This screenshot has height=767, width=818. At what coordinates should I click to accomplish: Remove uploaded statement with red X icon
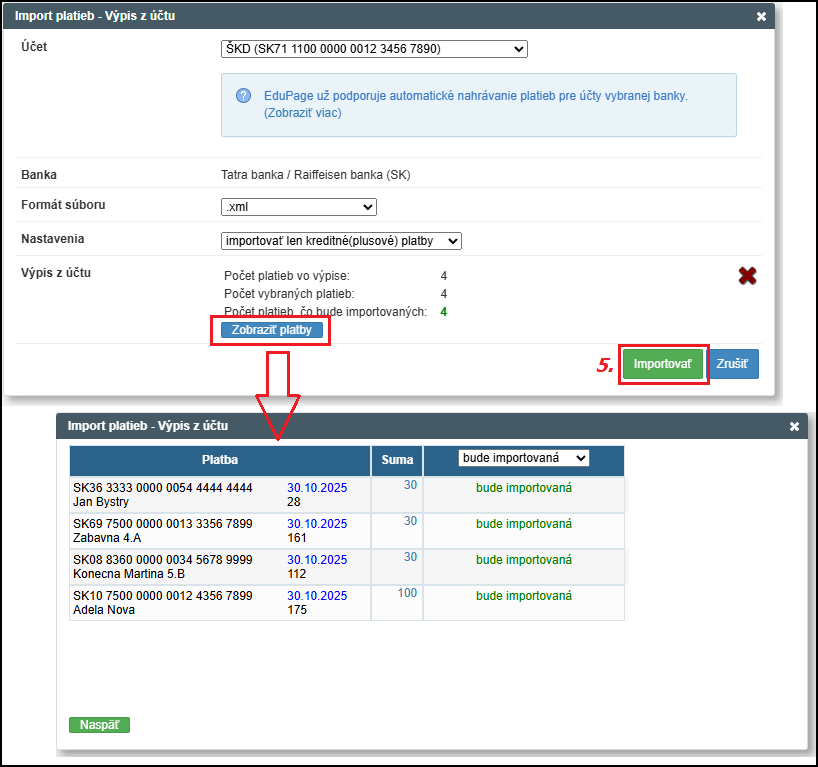[x=746, y=276]
